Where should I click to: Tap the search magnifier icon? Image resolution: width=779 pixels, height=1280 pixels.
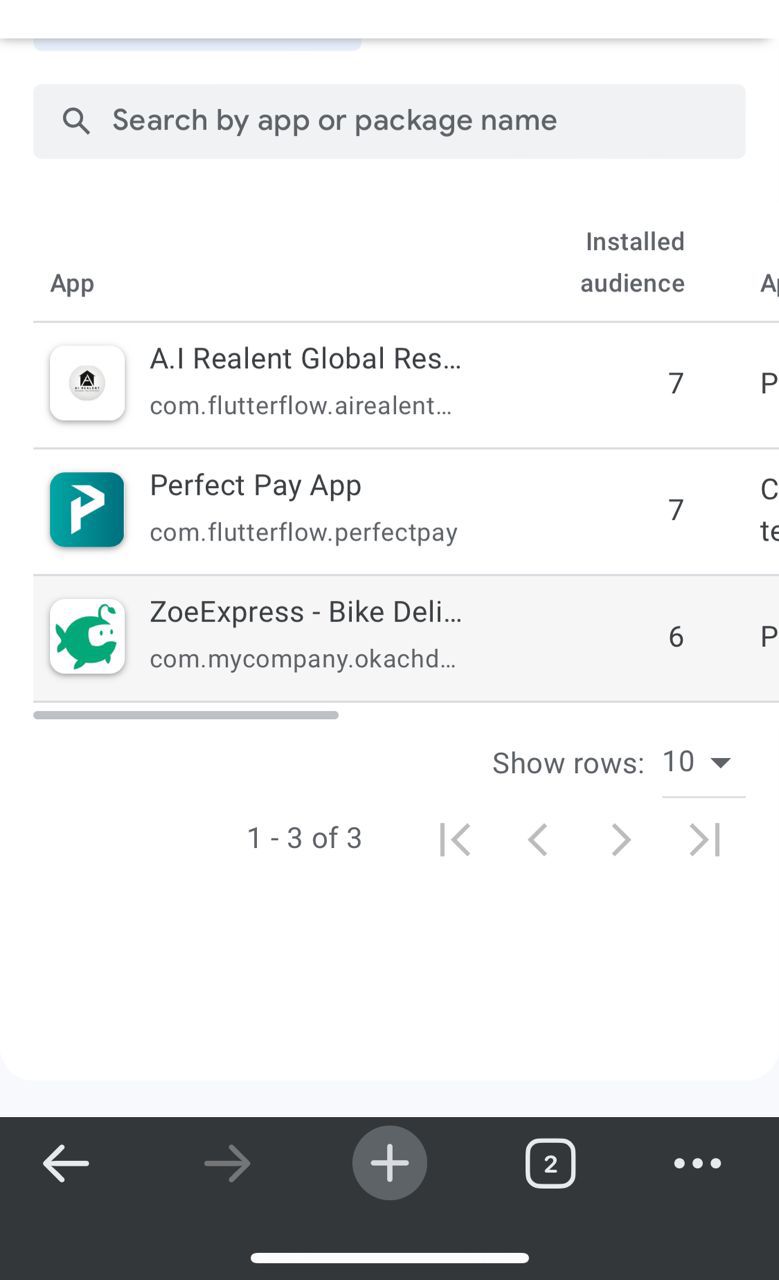click(76, 121)
